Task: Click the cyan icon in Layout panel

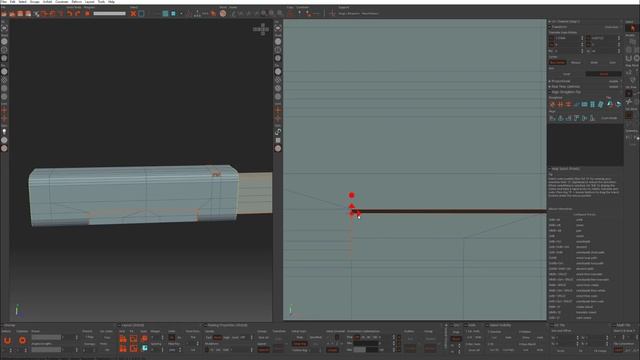Action: pyautogui.click(x=144, y=348)
